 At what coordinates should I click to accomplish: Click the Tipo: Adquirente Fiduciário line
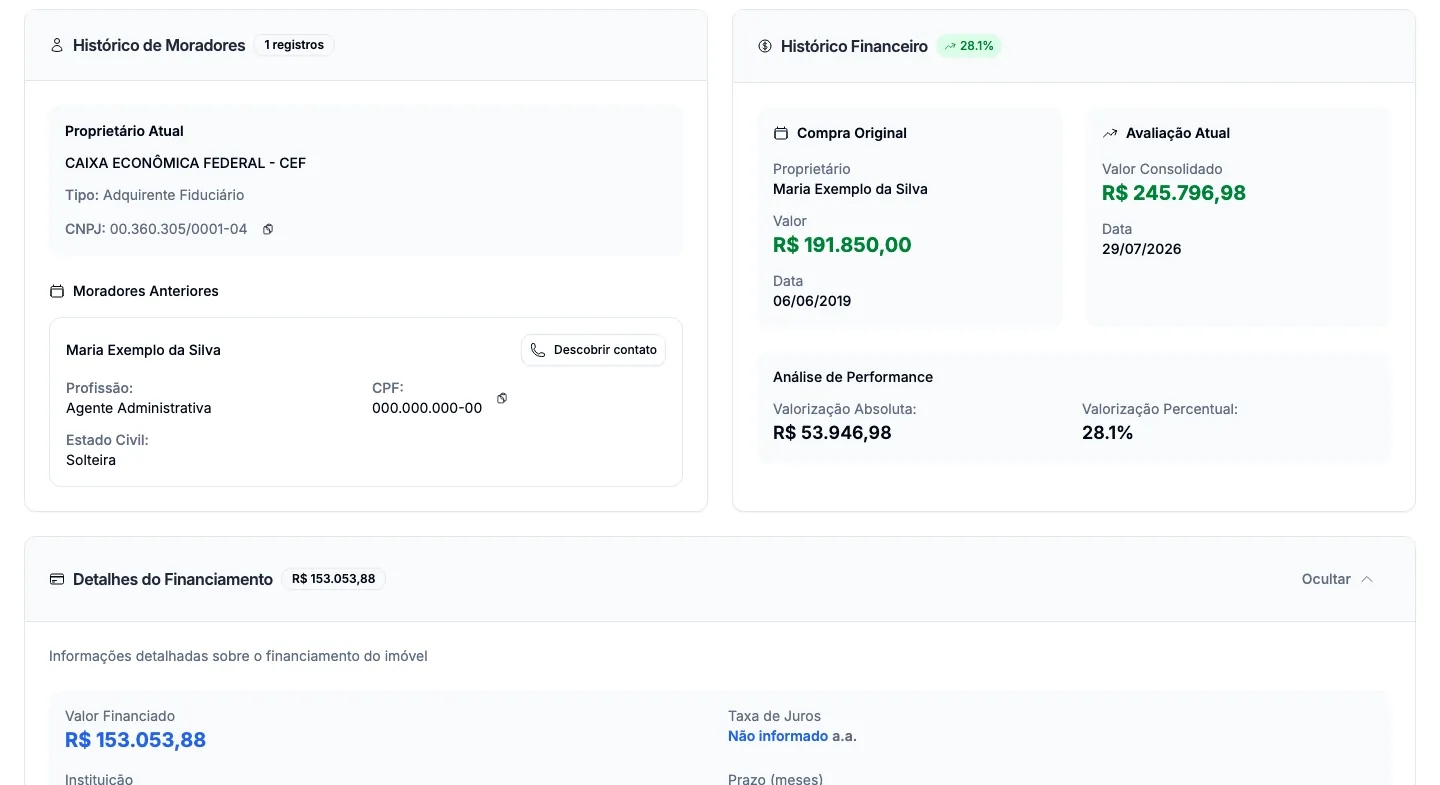(x=155, y=195)
